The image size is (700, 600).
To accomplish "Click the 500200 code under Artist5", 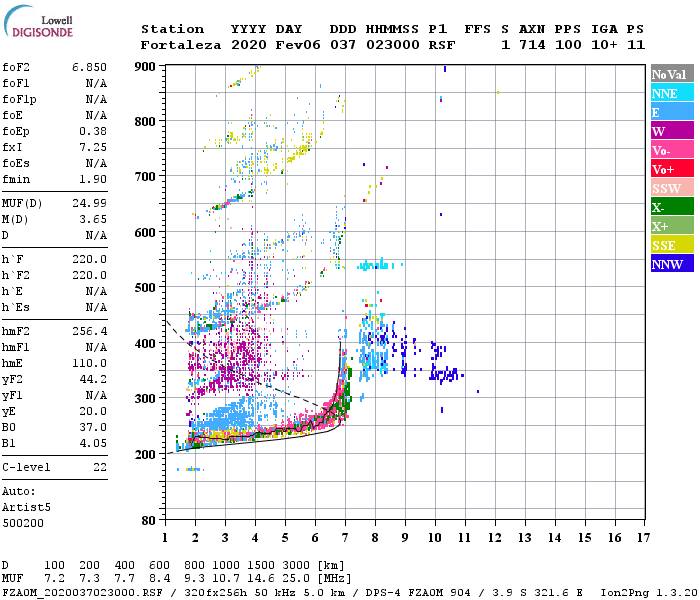I will (x=23, y=523).
